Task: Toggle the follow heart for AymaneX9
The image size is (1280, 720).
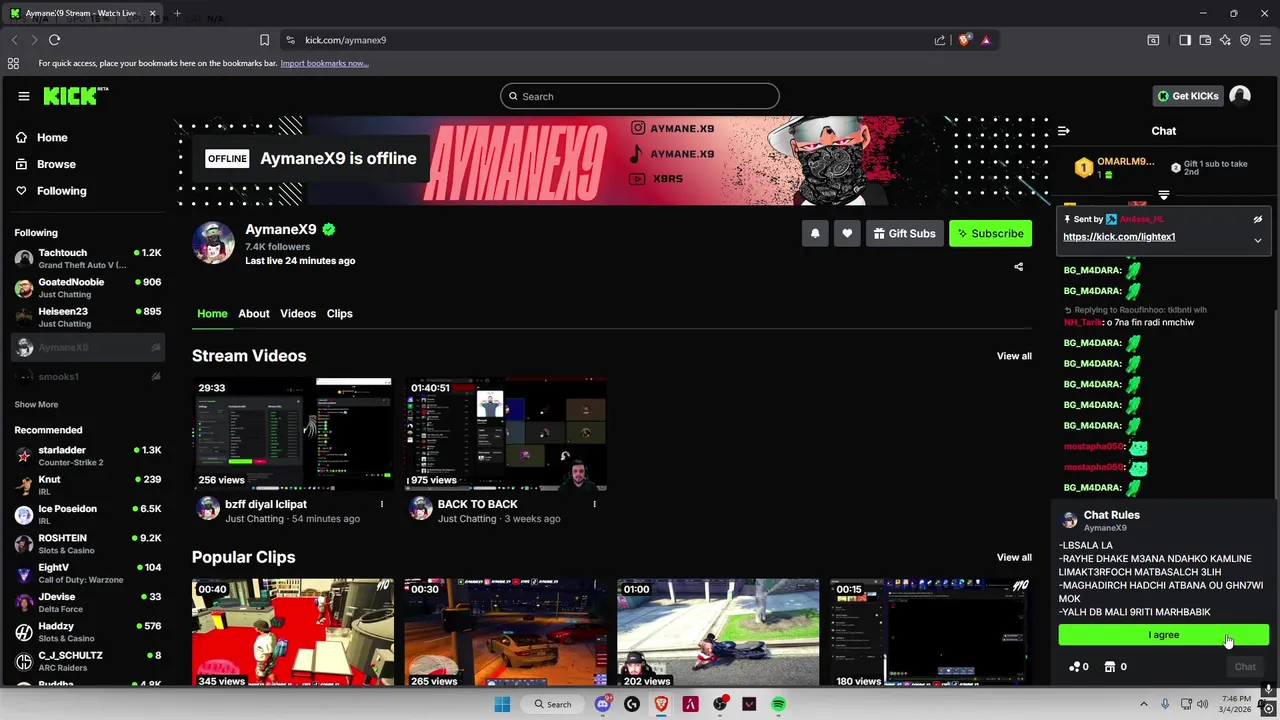Action: pyautogui.click(x=847, y=233)
